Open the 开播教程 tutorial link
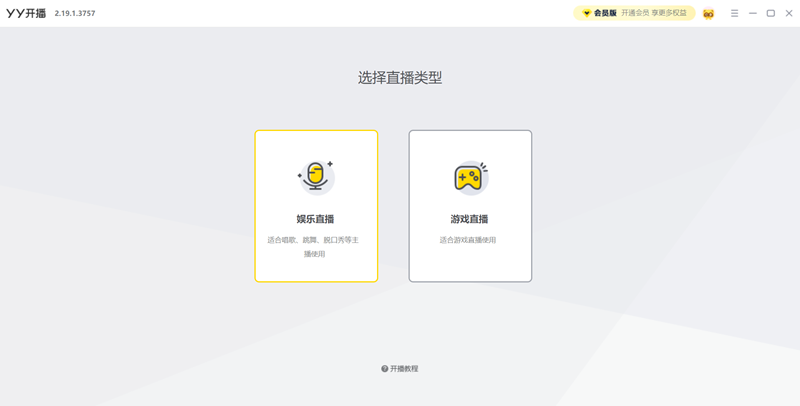 tap(399, 369)
